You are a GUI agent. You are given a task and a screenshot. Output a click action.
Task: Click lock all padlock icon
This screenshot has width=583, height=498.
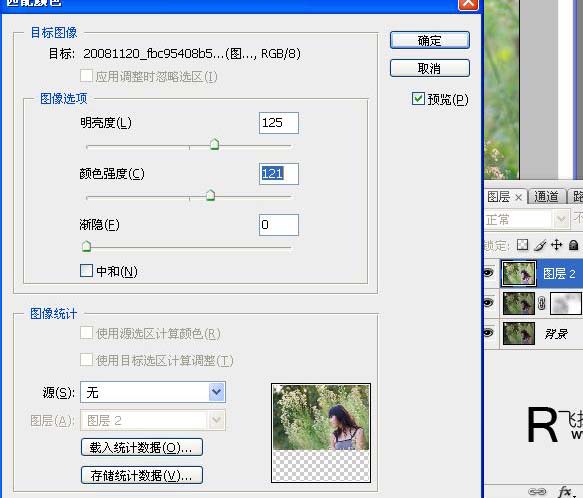(574, 245)
